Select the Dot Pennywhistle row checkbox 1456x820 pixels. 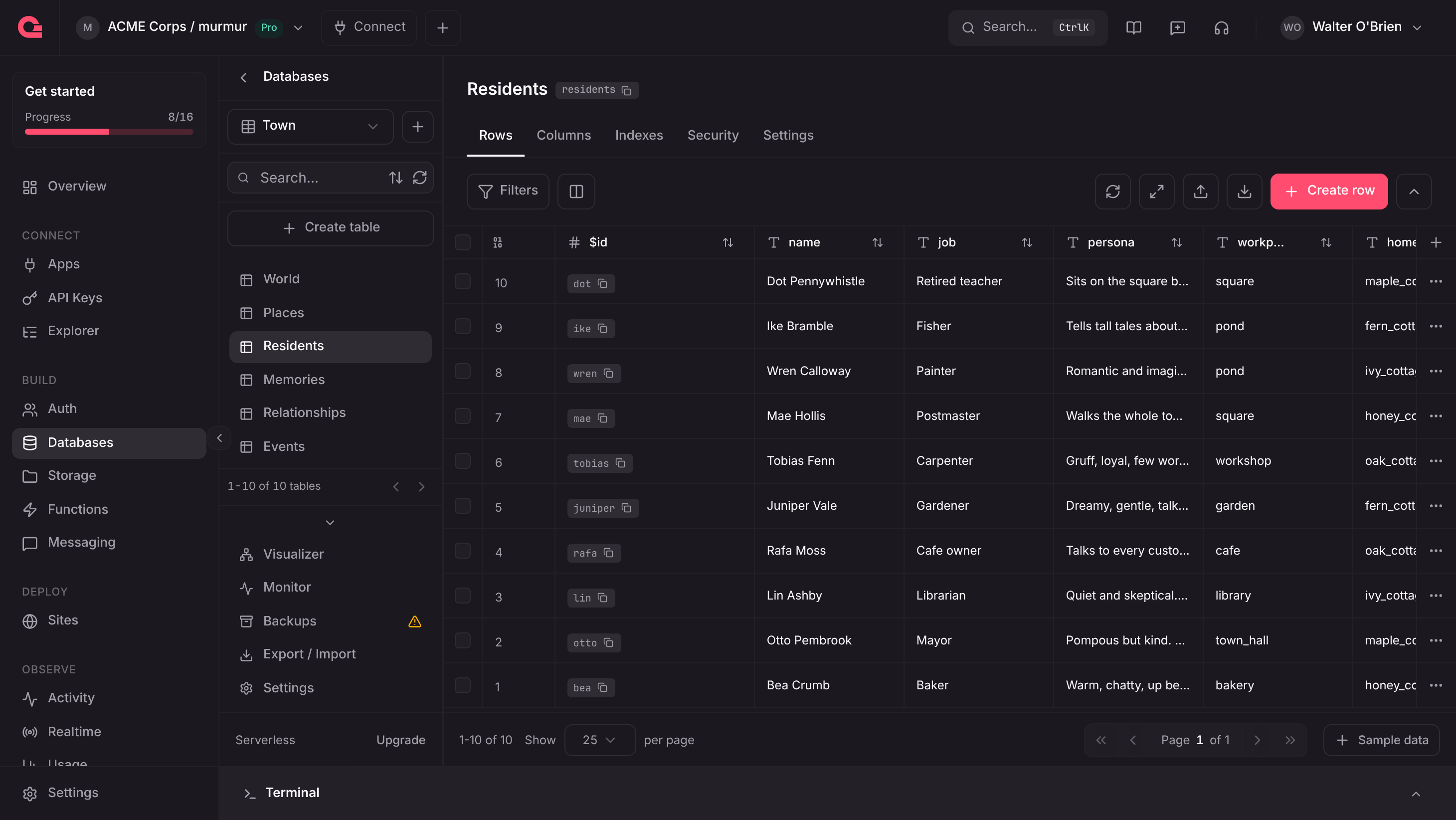[x=462, y=281]
